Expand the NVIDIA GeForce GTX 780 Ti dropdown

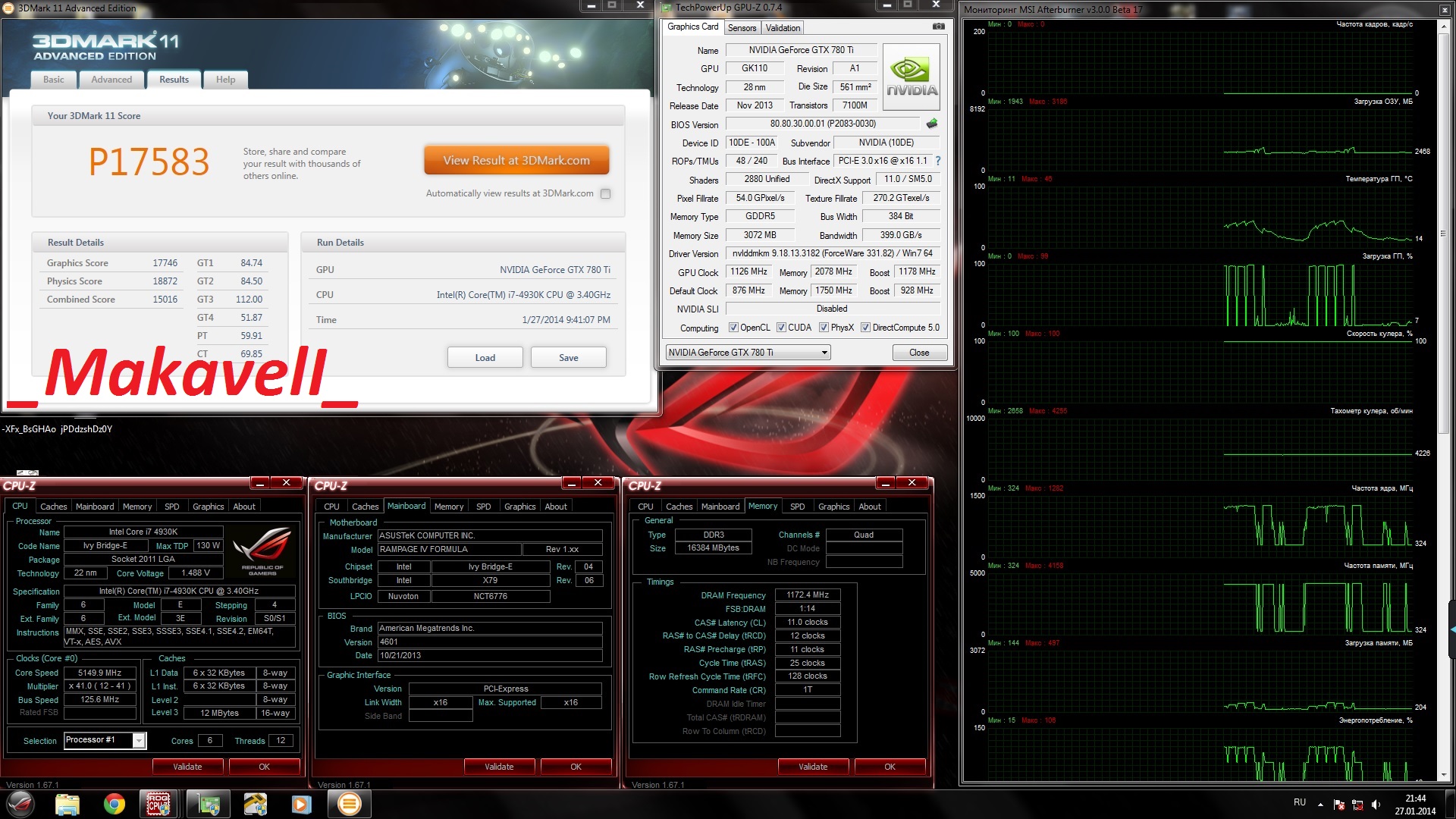pyautogui.click(x=824, y=353)
